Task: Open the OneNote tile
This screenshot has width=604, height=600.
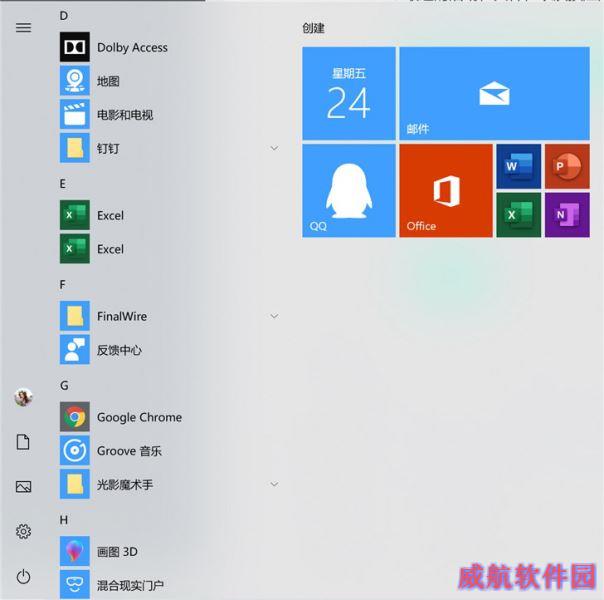Action: tap(567, 215)
